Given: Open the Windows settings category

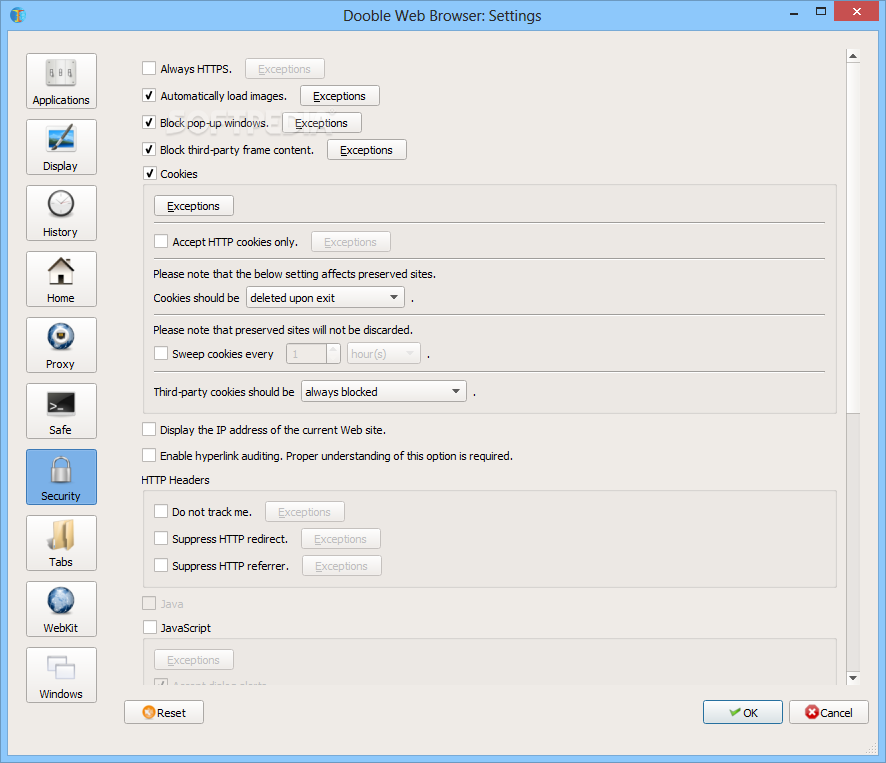Looking at the screenshot, I should (61, 675).
